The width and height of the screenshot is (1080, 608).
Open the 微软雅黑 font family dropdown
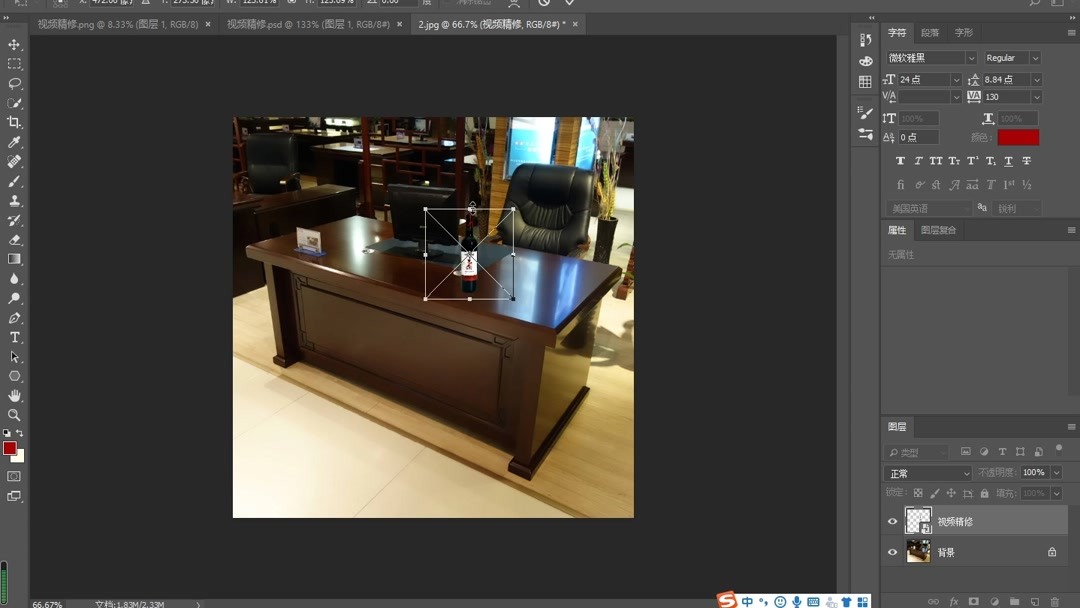point(930,57)
